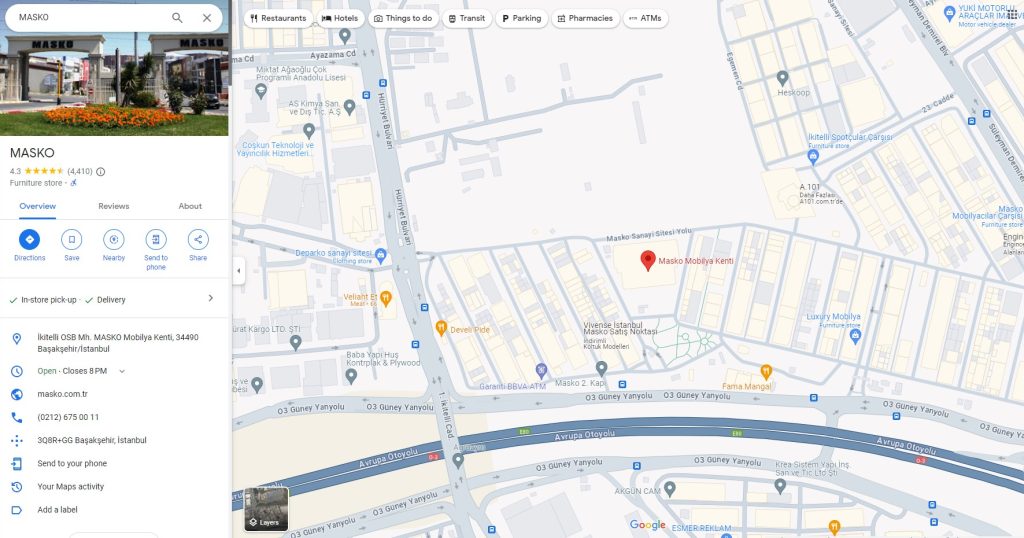Image resolution: width=1024 pixels, height=538 pixels.
Task: Switch to the Overview tab
Action: (37, 206)
